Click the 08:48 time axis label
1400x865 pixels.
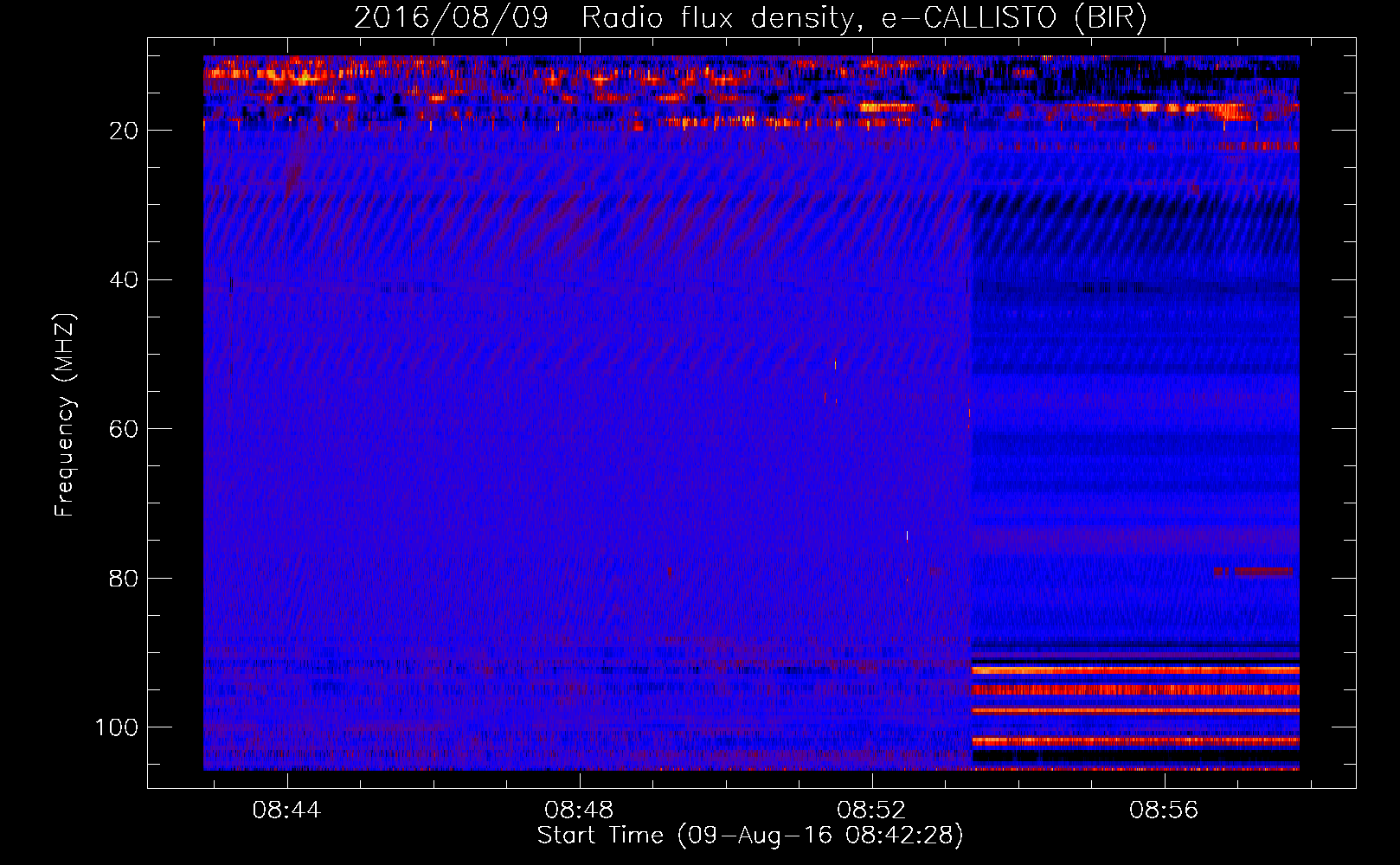(x=579, y=810)
